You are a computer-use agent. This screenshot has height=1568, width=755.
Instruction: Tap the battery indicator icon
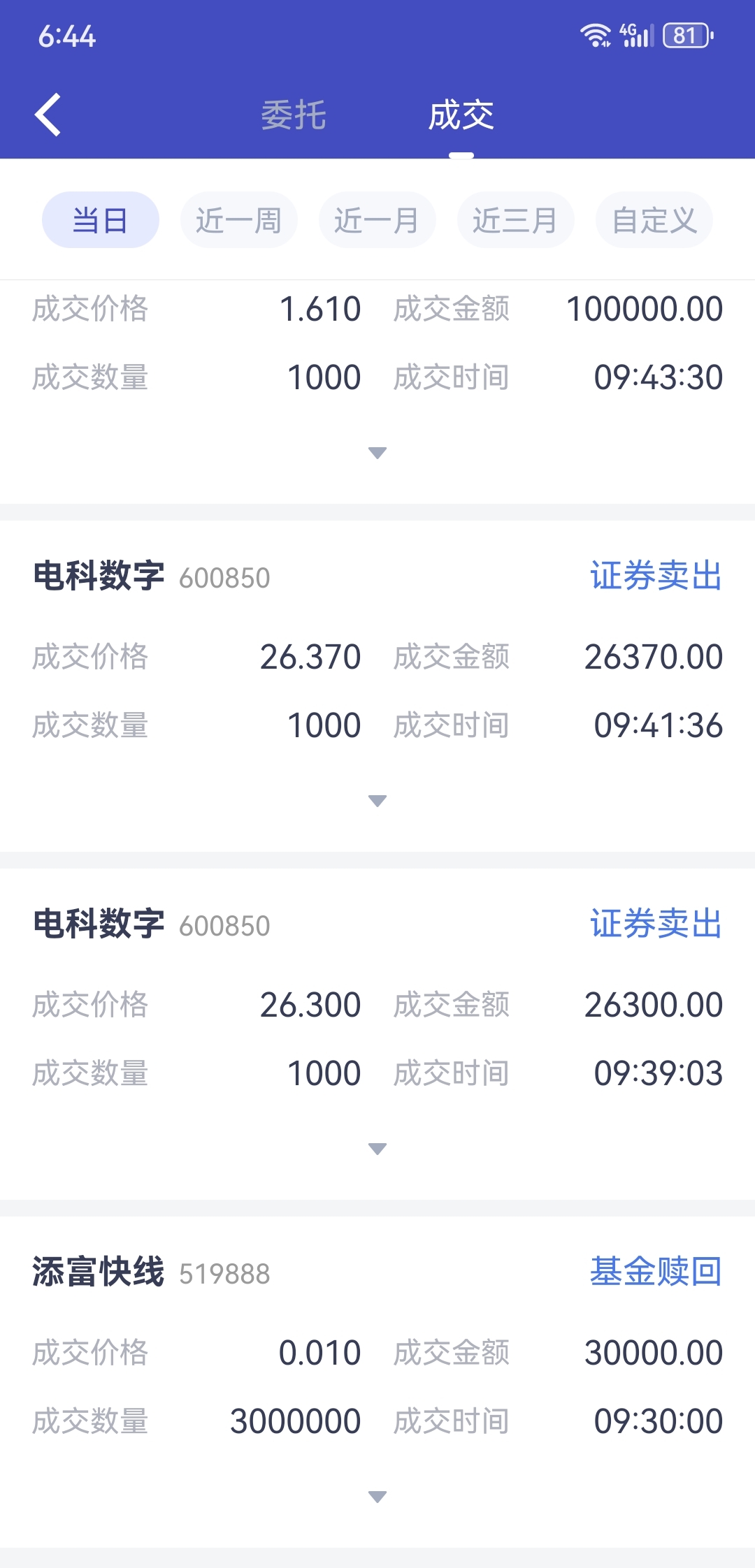tap(688, 35)
